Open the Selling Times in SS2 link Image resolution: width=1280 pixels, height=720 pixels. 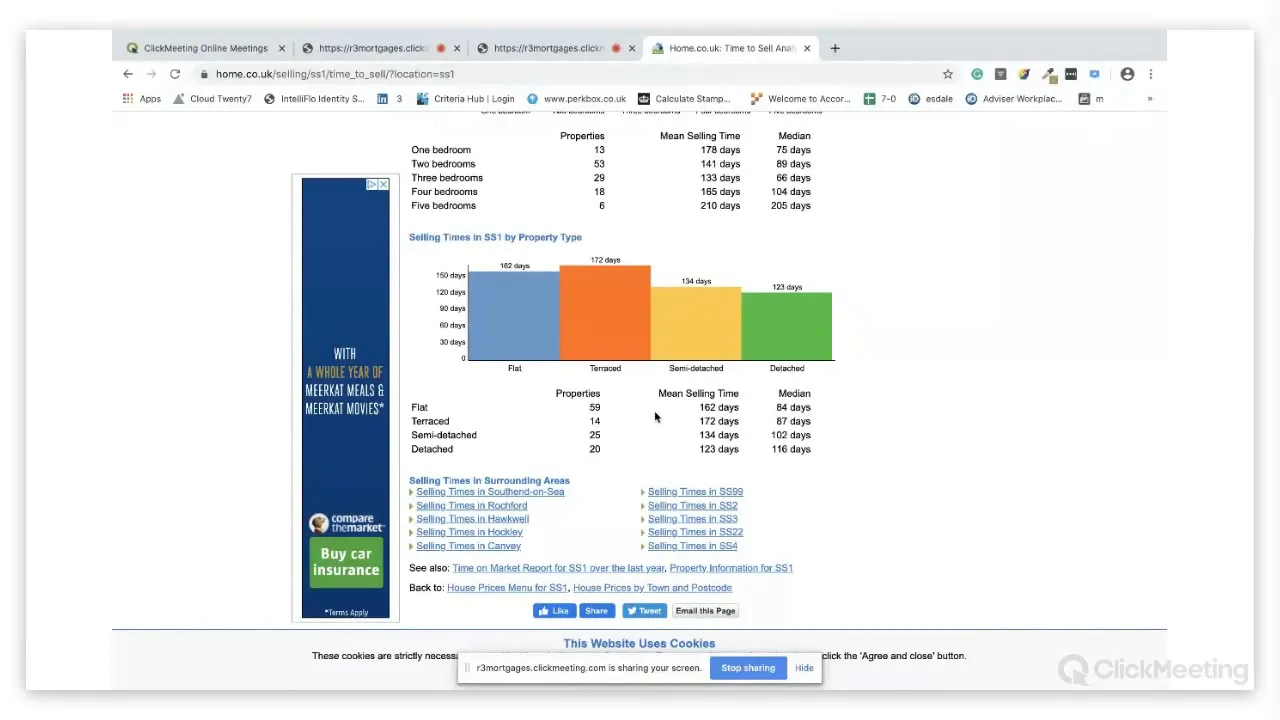tap(692, 506)
